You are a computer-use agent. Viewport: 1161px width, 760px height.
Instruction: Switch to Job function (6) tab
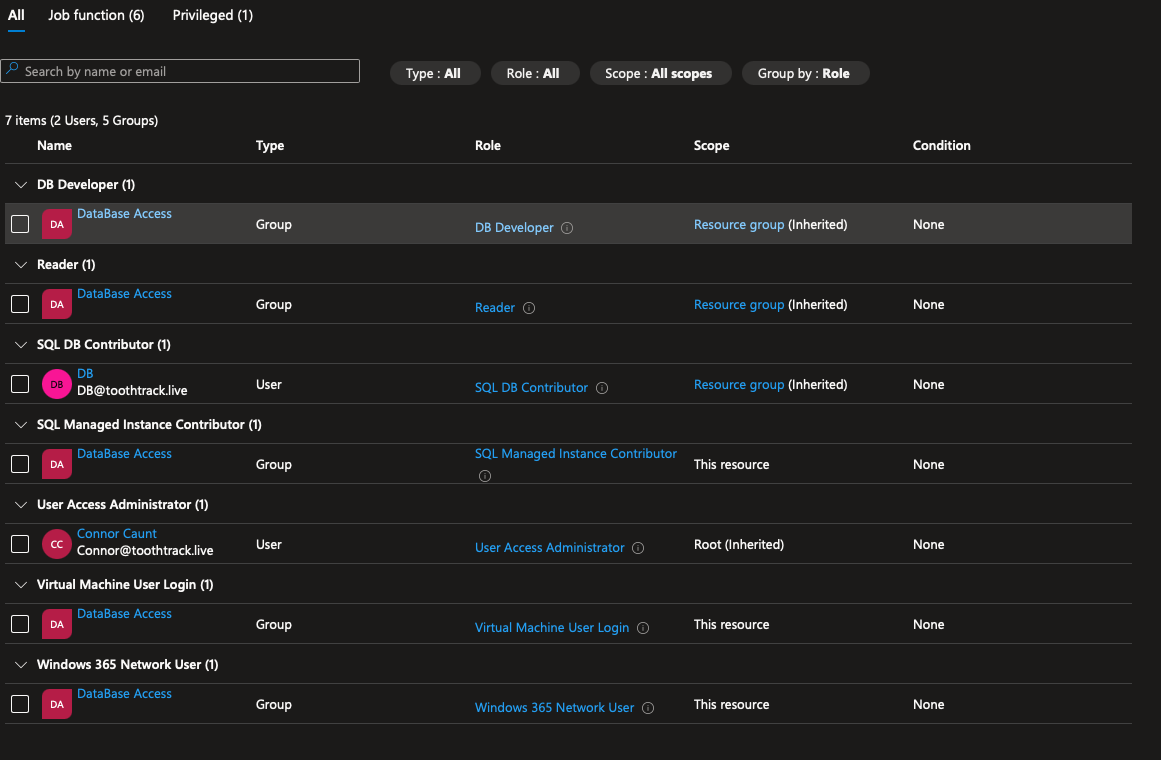96,16
